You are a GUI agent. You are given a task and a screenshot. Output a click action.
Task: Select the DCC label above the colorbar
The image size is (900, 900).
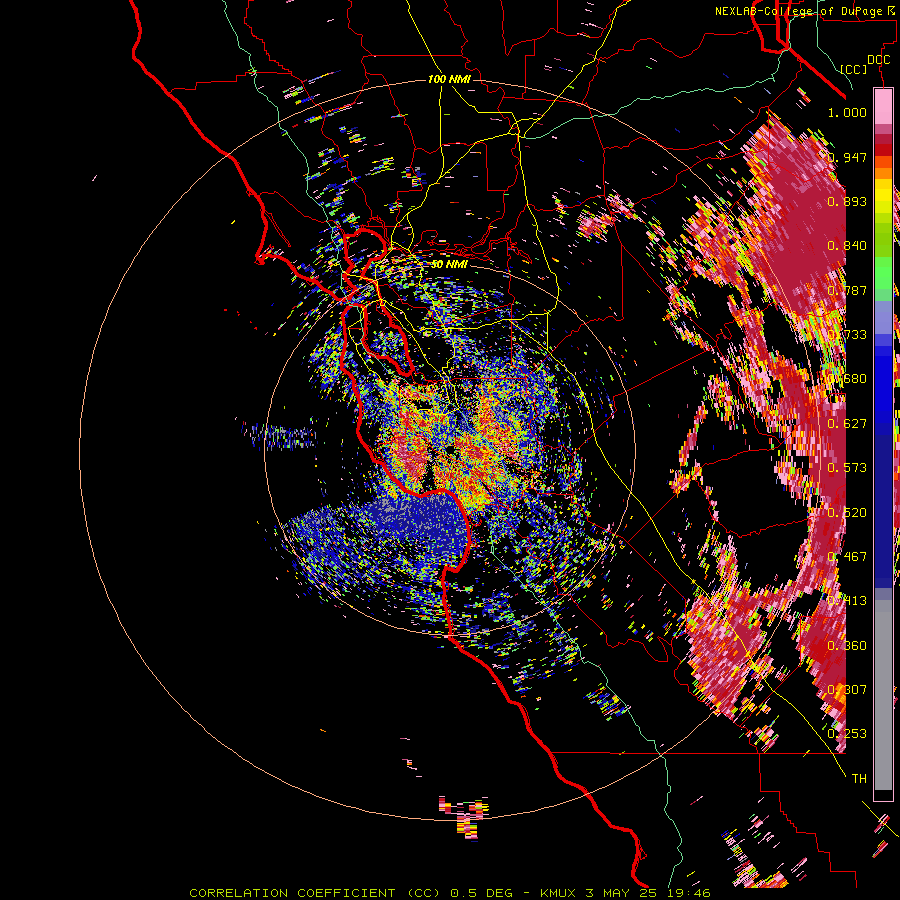click(x=878, y=60)
